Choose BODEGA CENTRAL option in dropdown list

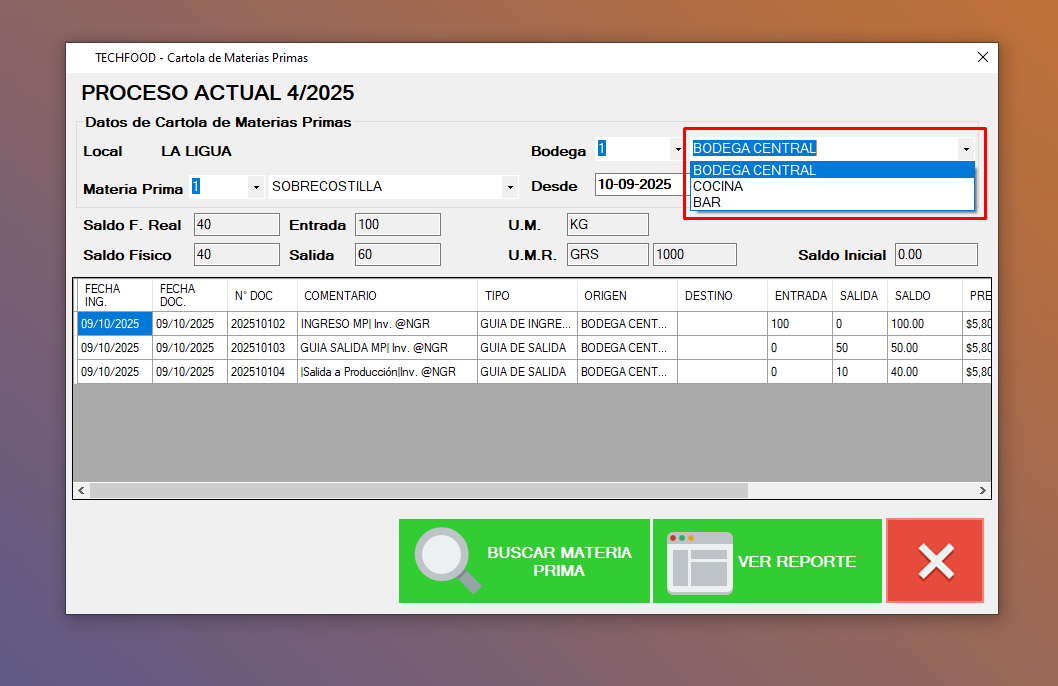click(754, 170)
